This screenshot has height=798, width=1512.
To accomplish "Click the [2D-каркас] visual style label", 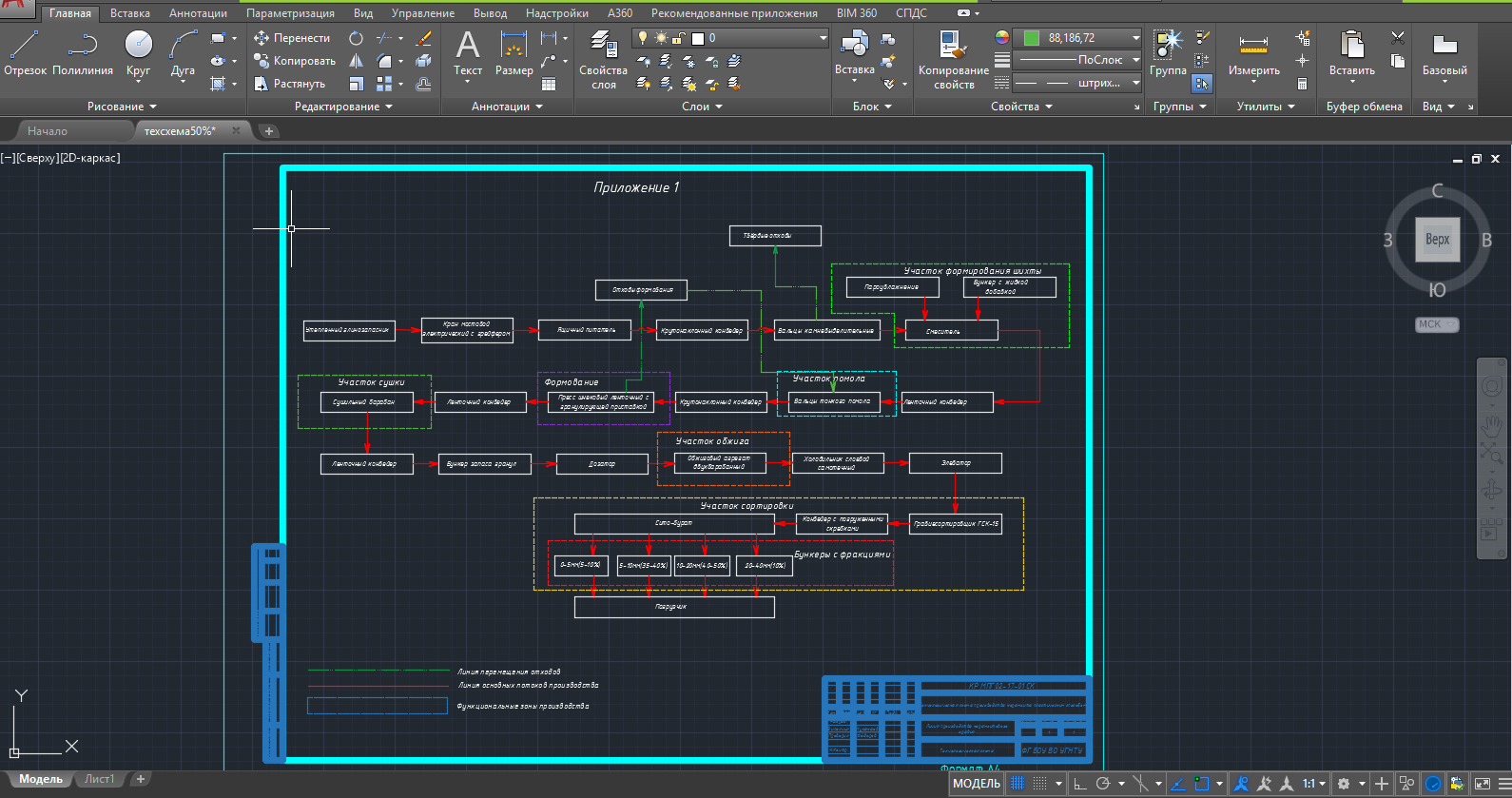I will [x=89, y=158].
